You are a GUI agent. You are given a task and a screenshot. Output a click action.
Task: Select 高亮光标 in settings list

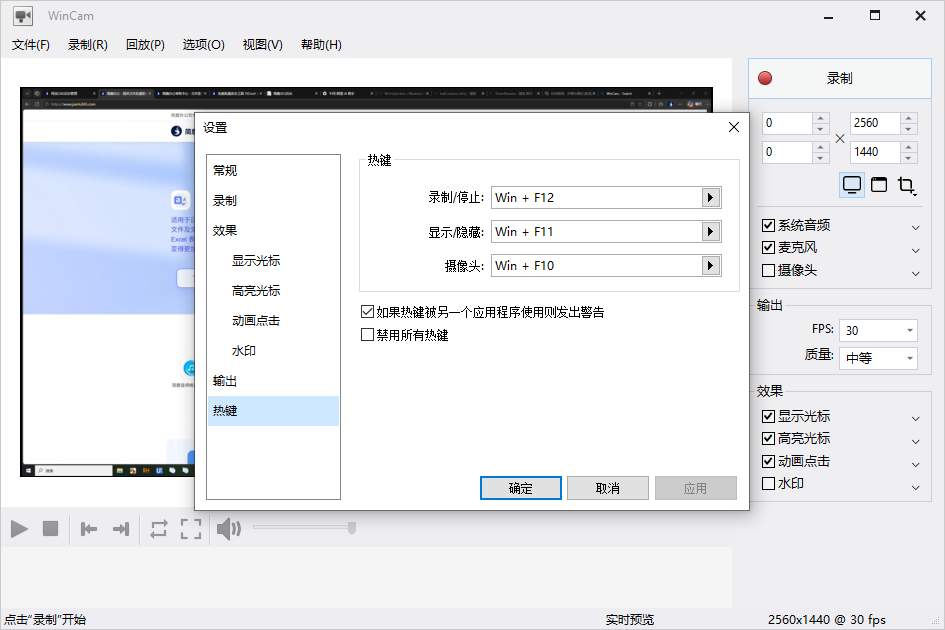pyautogui.click(x=273, y=291)
